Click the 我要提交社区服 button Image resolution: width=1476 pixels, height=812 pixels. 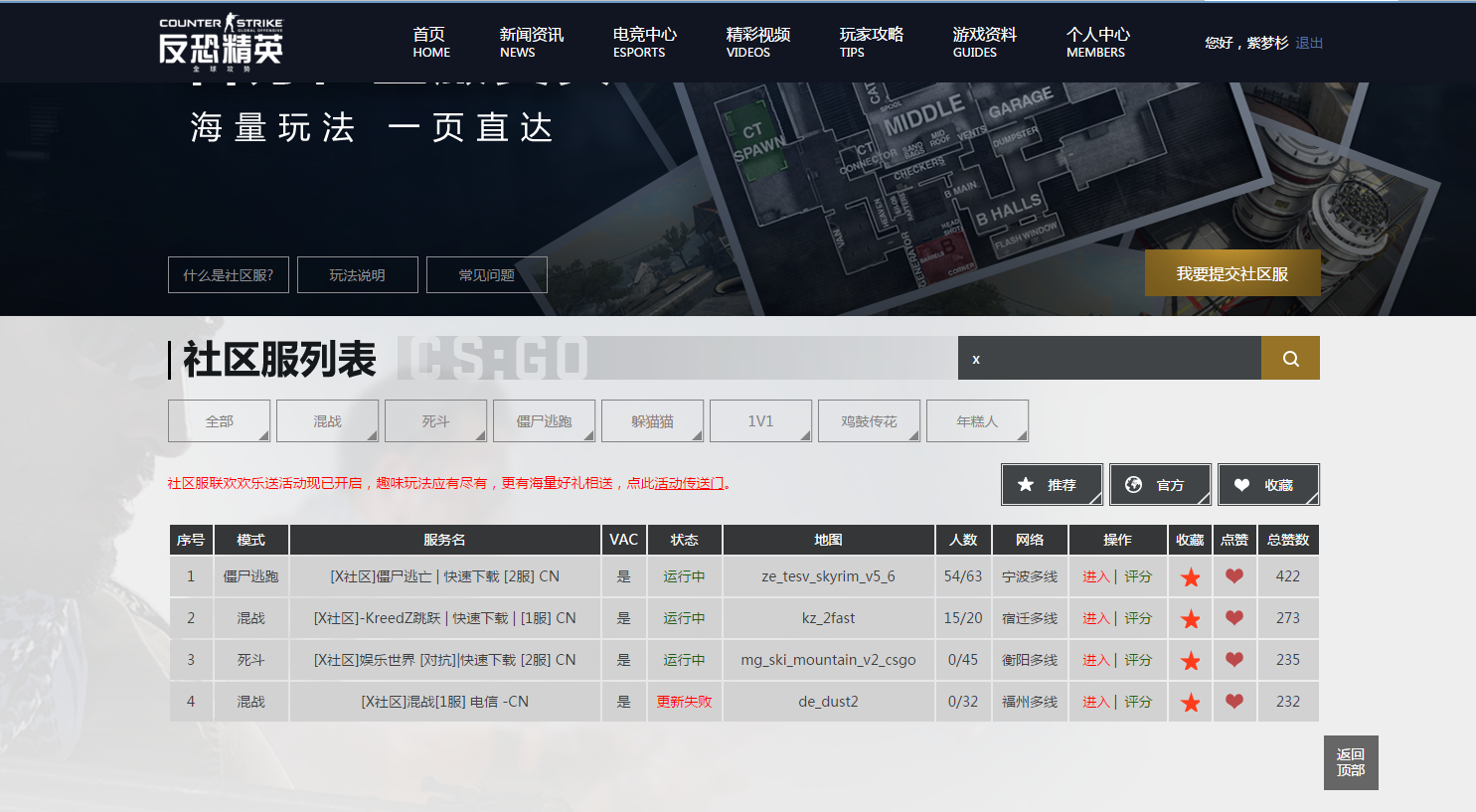click(1232, 271)
